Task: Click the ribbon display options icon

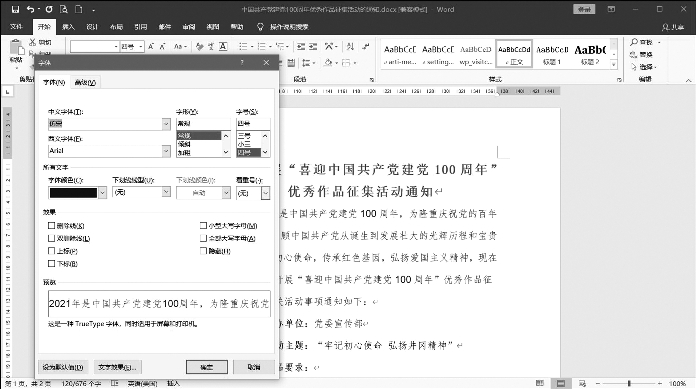Action: [611, 9]
